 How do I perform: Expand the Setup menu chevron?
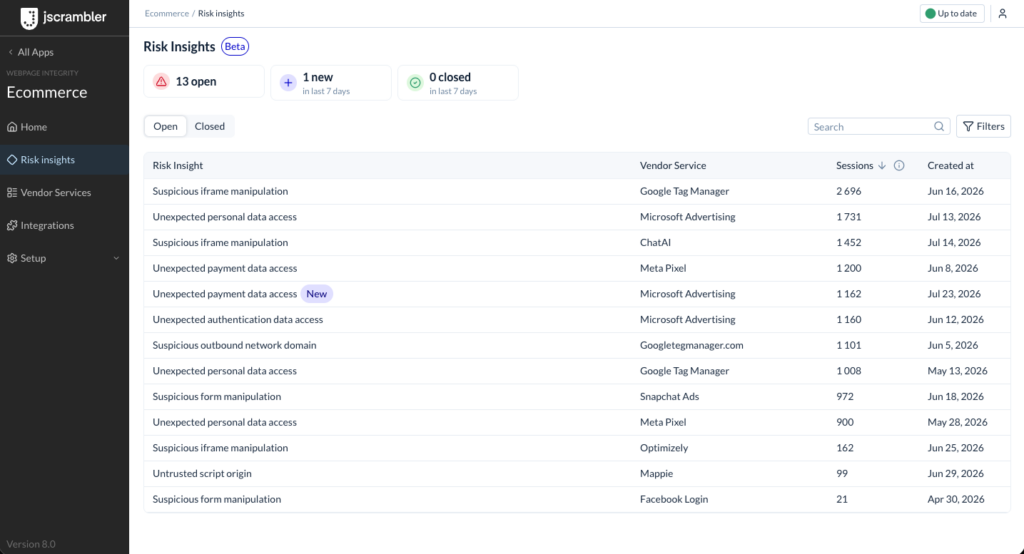tap(116, 258)
